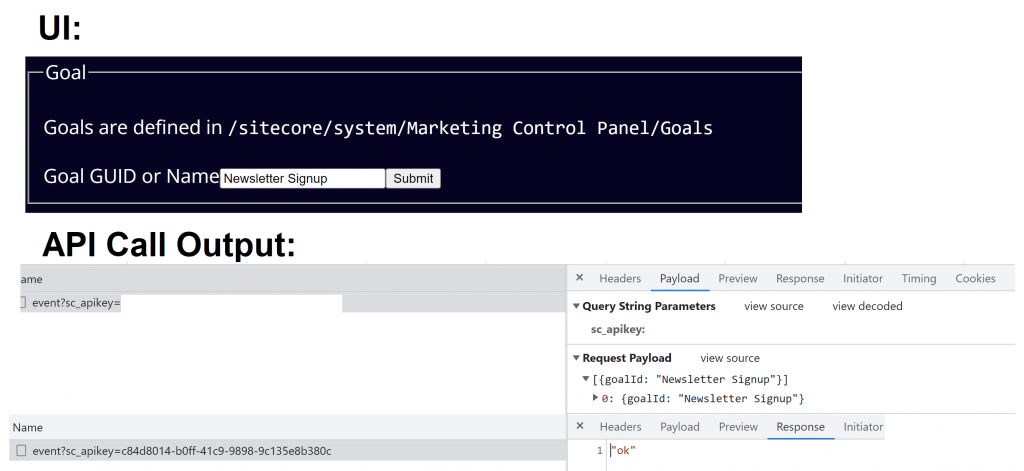Click the sc_apikey: parameter label

pyautogui.click(x=618, y=329)
